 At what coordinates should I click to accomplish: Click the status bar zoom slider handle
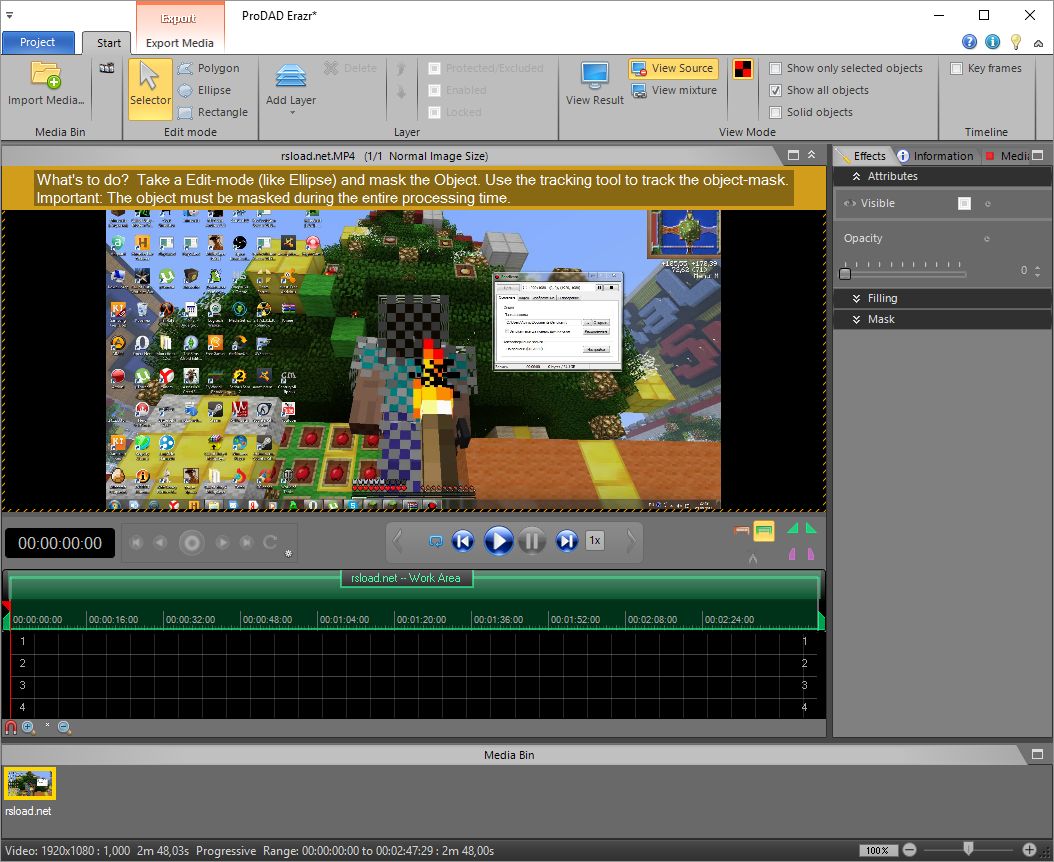point(968,849)
